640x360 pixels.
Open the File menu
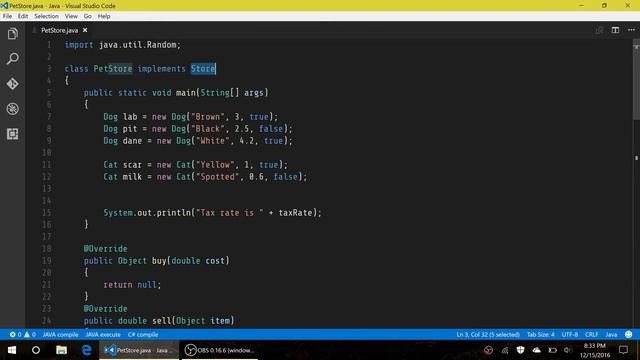click(x=7, y=16)
